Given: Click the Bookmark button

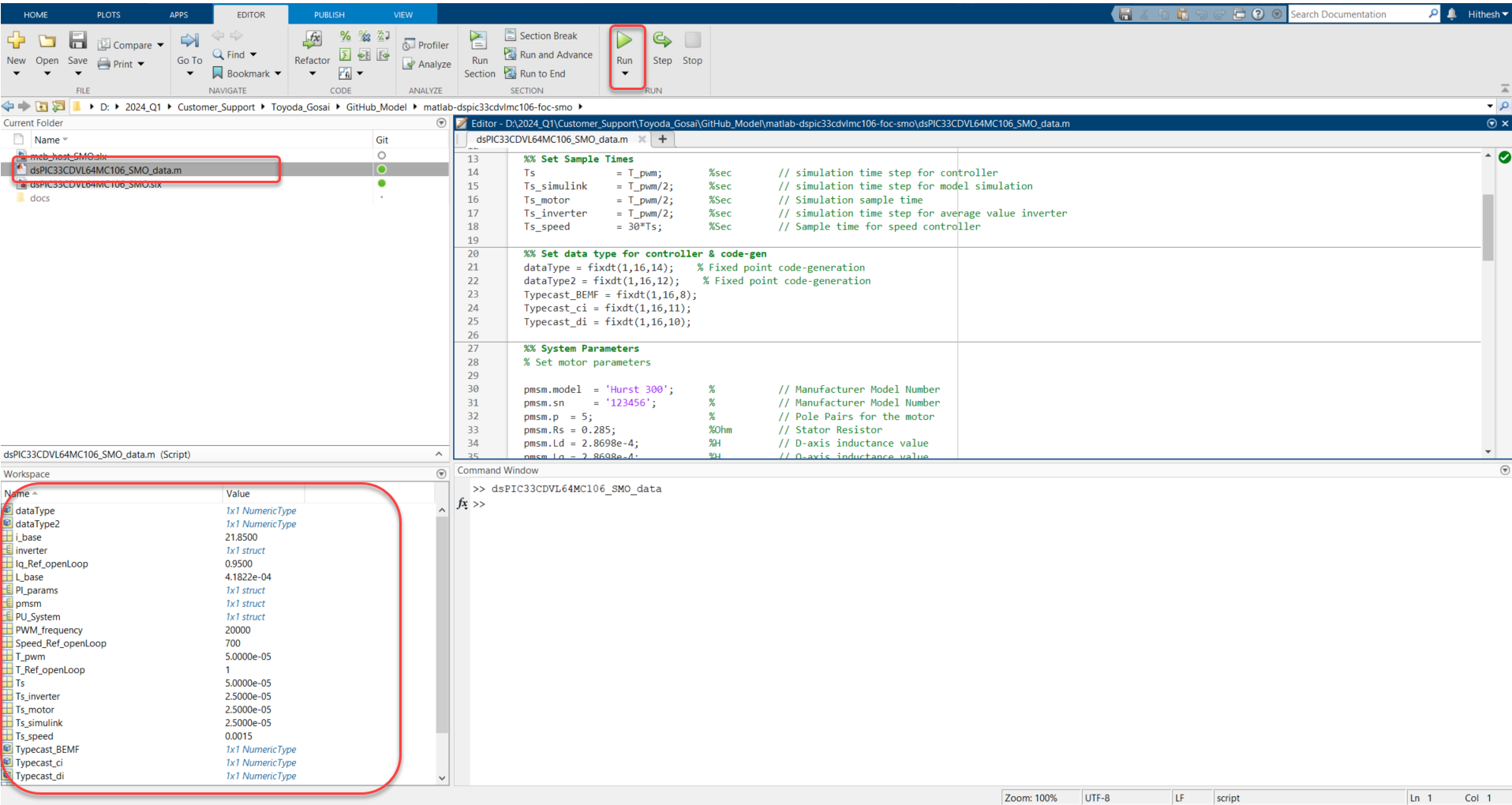Looking at the screenshot, I should click(x=241, y=73).
